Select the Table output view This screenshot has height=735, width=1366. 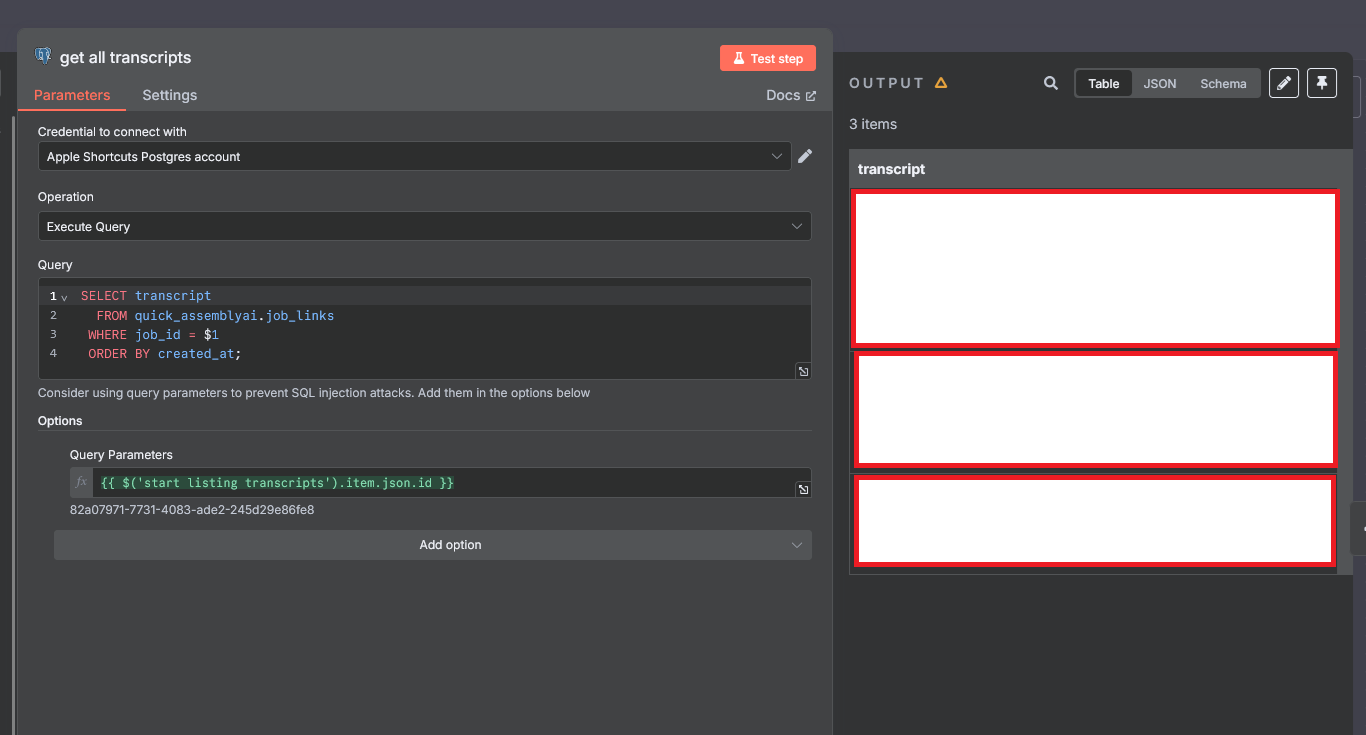click(x=1104, y=83)
